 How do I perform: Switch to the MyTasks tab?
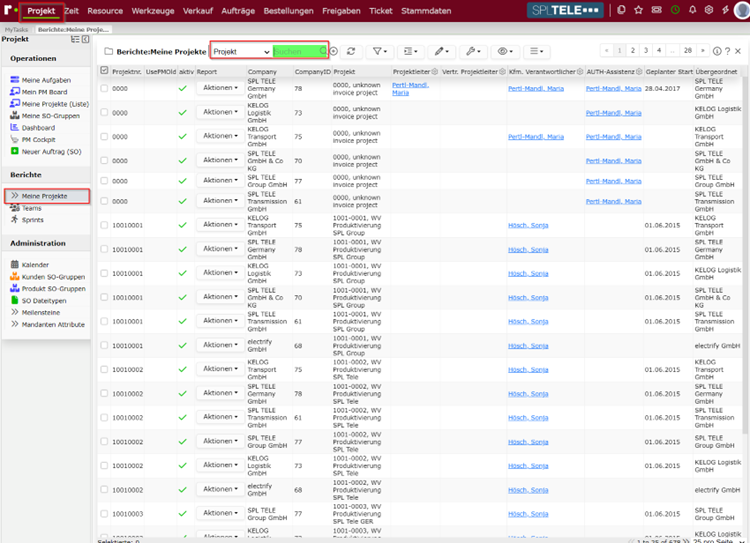click(x=16, y=30)
